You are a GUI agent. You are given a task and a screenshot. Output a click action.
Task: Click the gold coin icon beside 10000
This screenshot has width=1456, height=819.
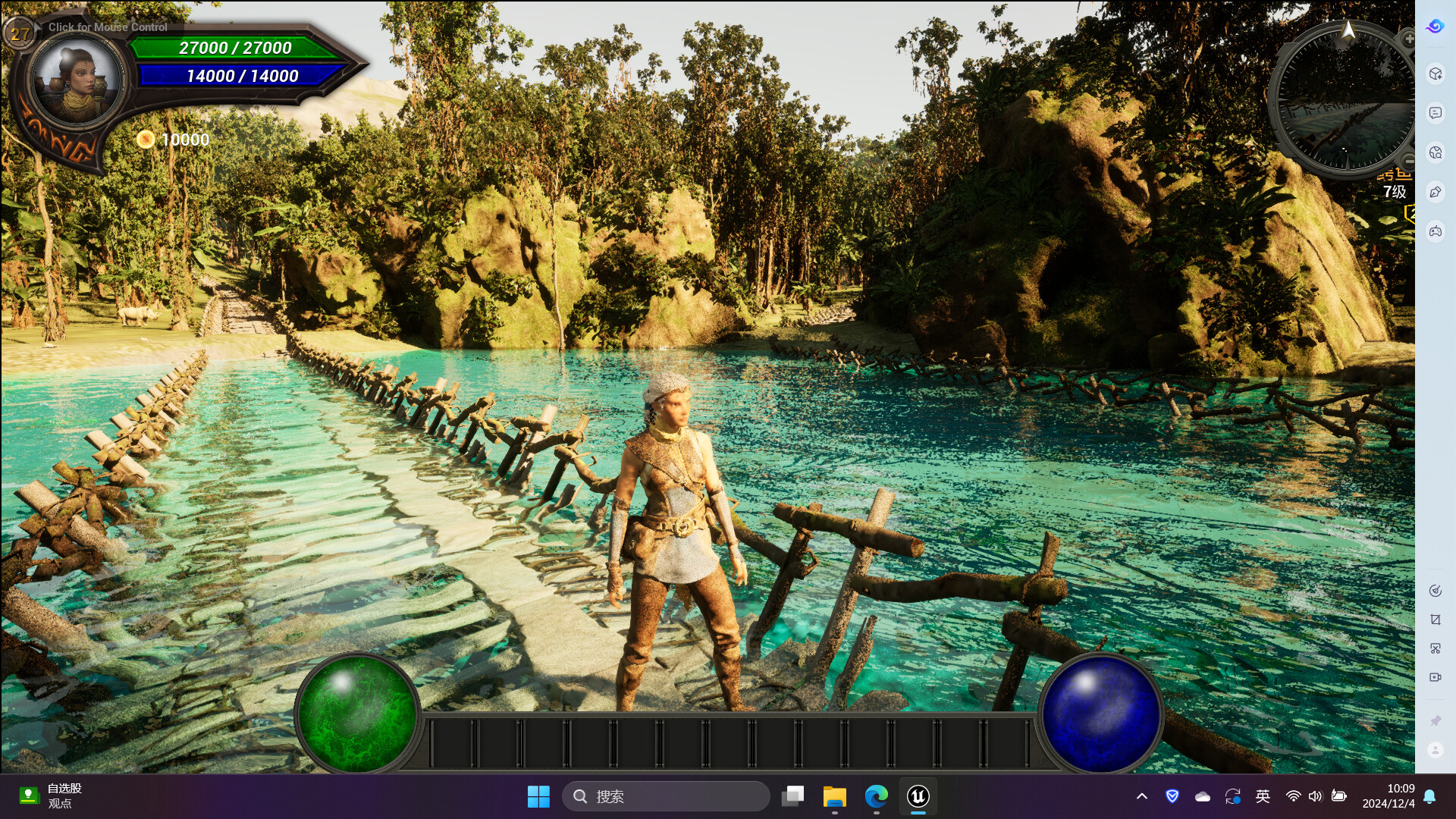pos(146,140)
